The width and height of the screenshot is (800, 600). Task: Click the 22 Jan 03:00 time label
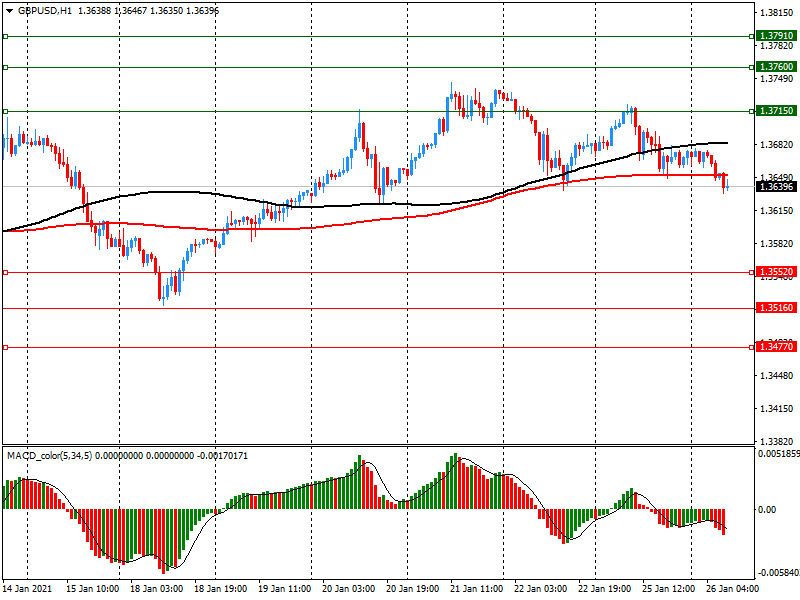(x=540, y=588)
